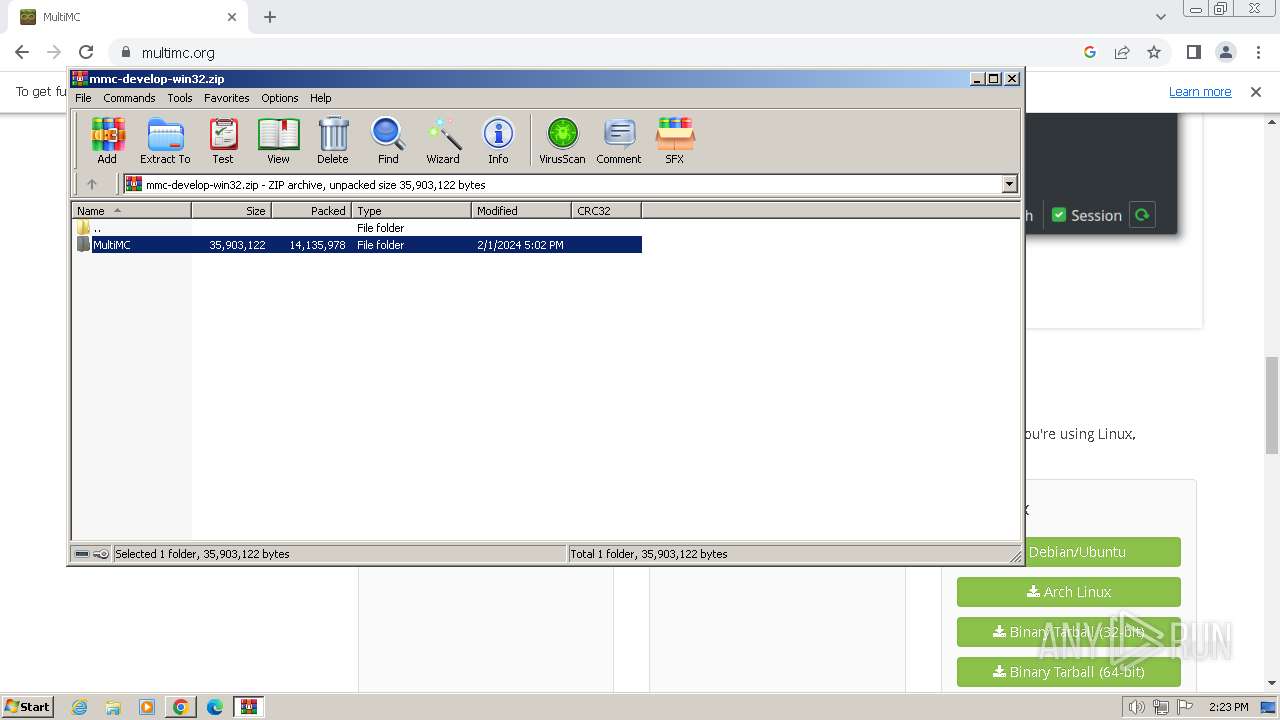Run VirusScan from the toolbar
Viewport: 1280px width, 720px height.
pyautogui.click(x=562, y=140)
